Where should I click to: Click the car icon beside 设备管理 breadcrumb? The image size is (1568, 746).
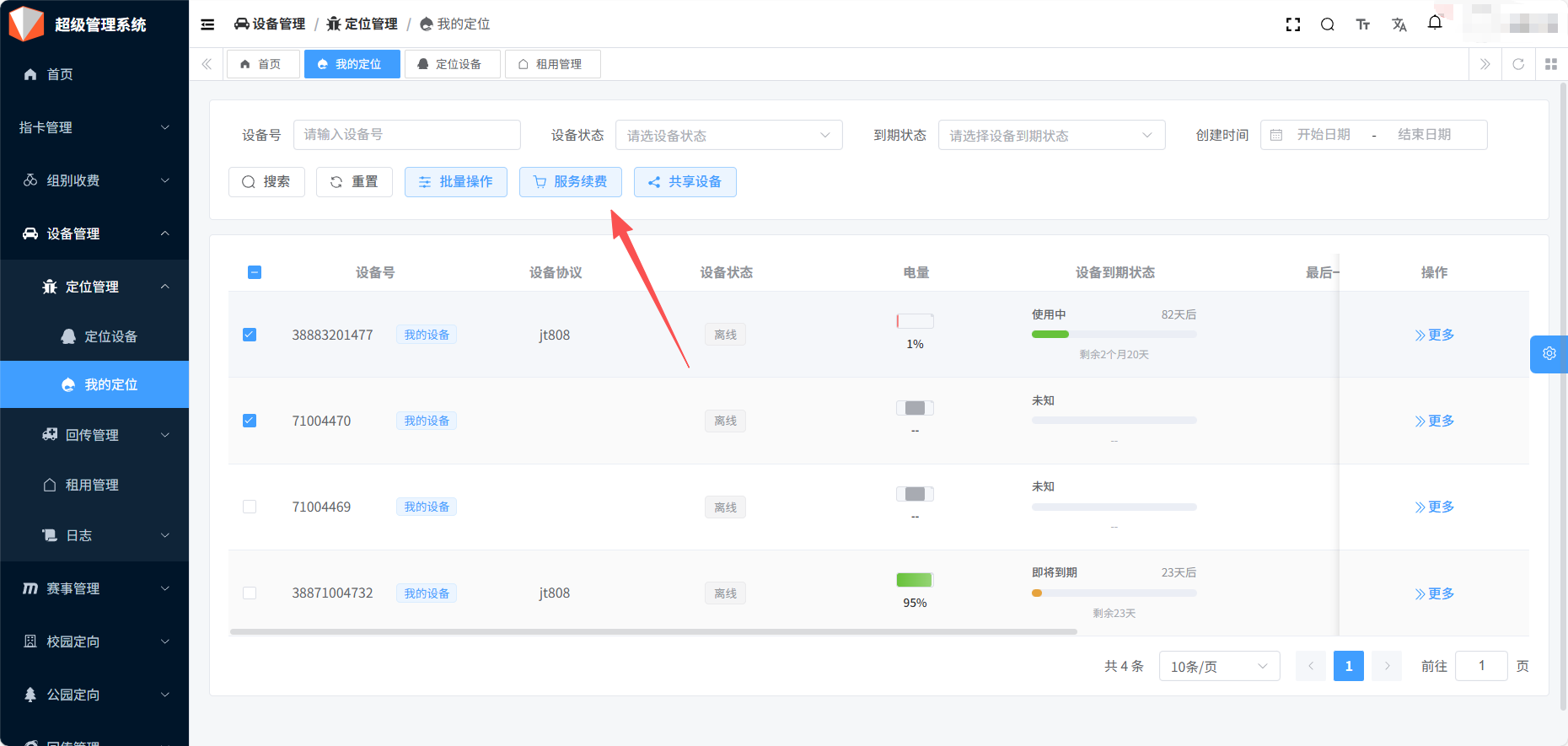pos(241,24)
